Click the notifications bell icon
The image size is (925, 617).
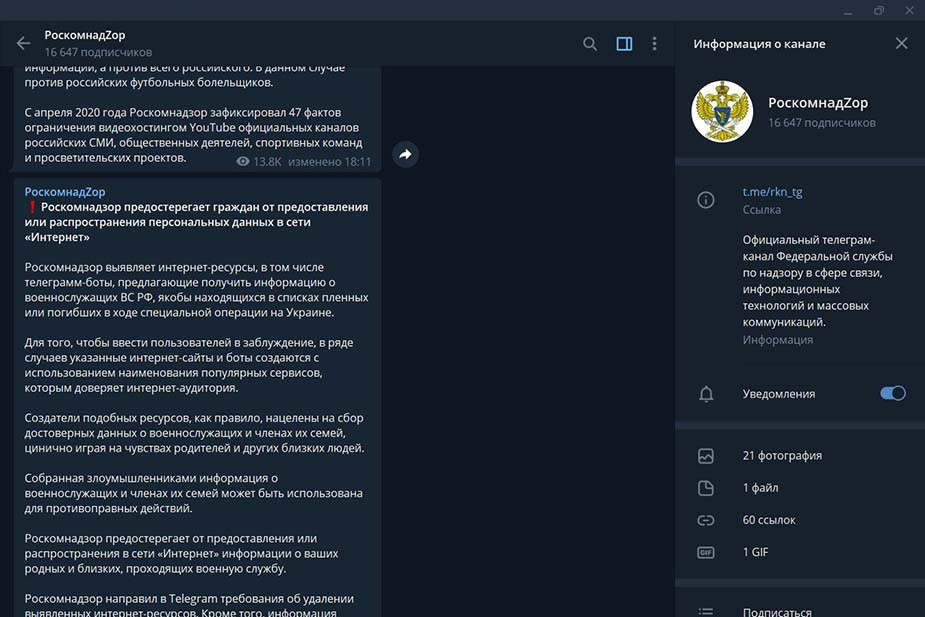point(706,394)
